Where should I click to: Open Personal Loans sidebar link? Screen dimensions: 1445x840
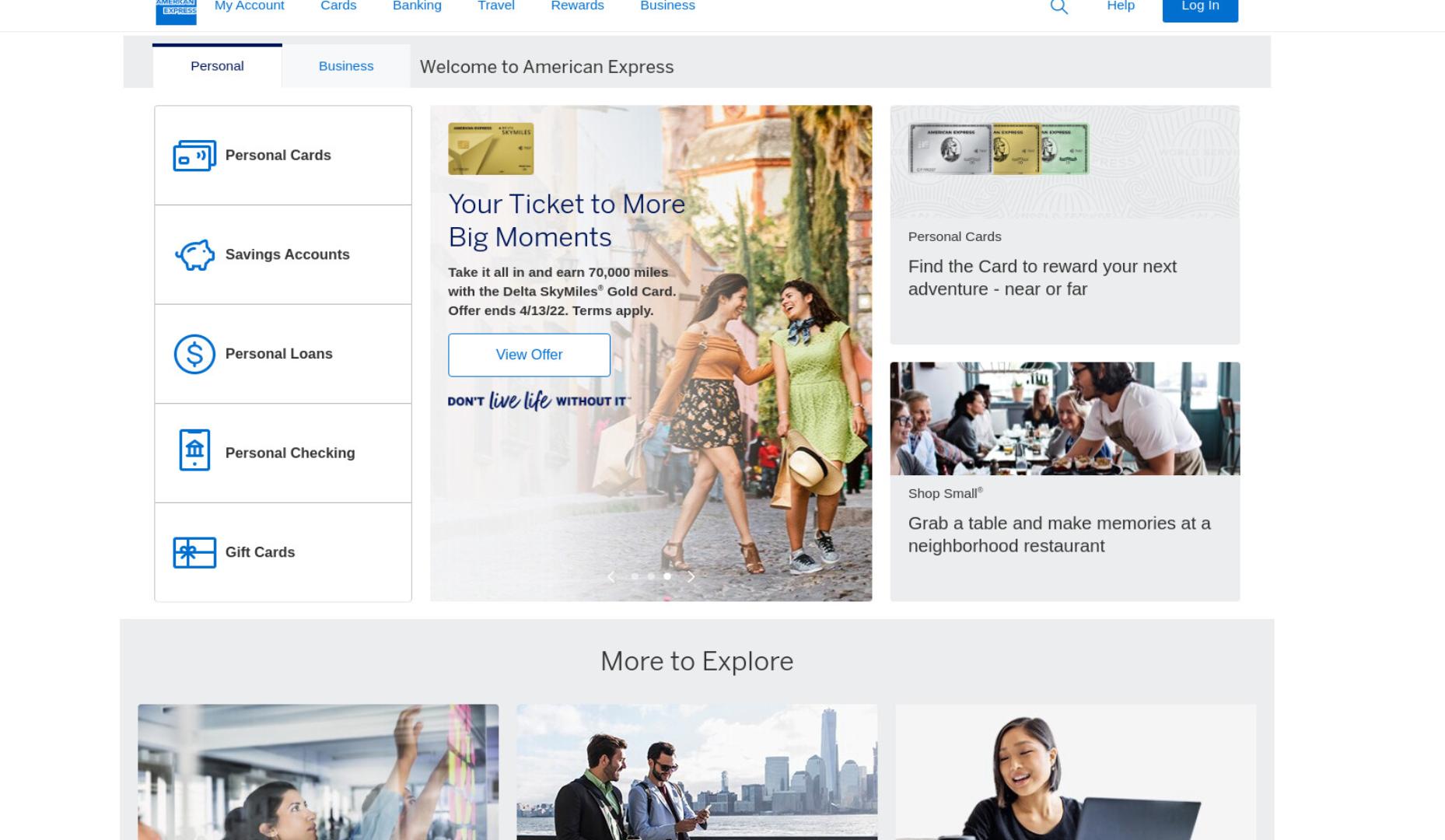283,354
